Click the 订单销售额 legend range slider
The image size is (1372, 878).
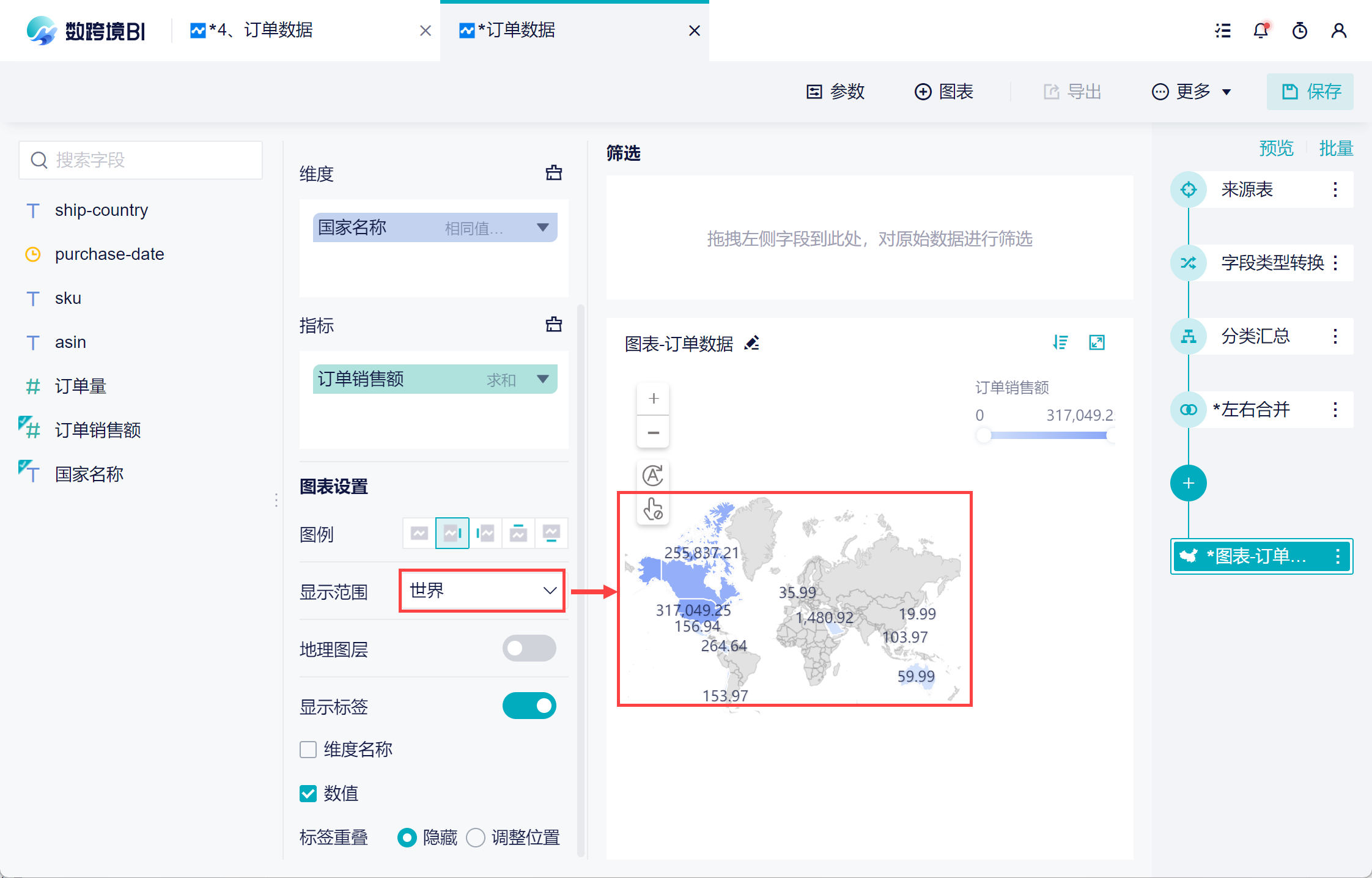click(1047, 435)
